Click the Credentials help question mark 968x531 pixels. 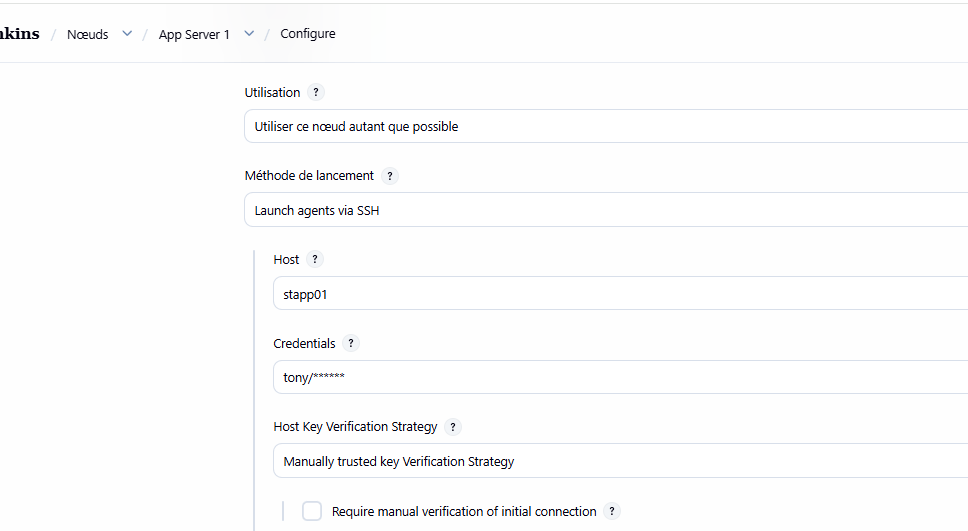point(351,343)
